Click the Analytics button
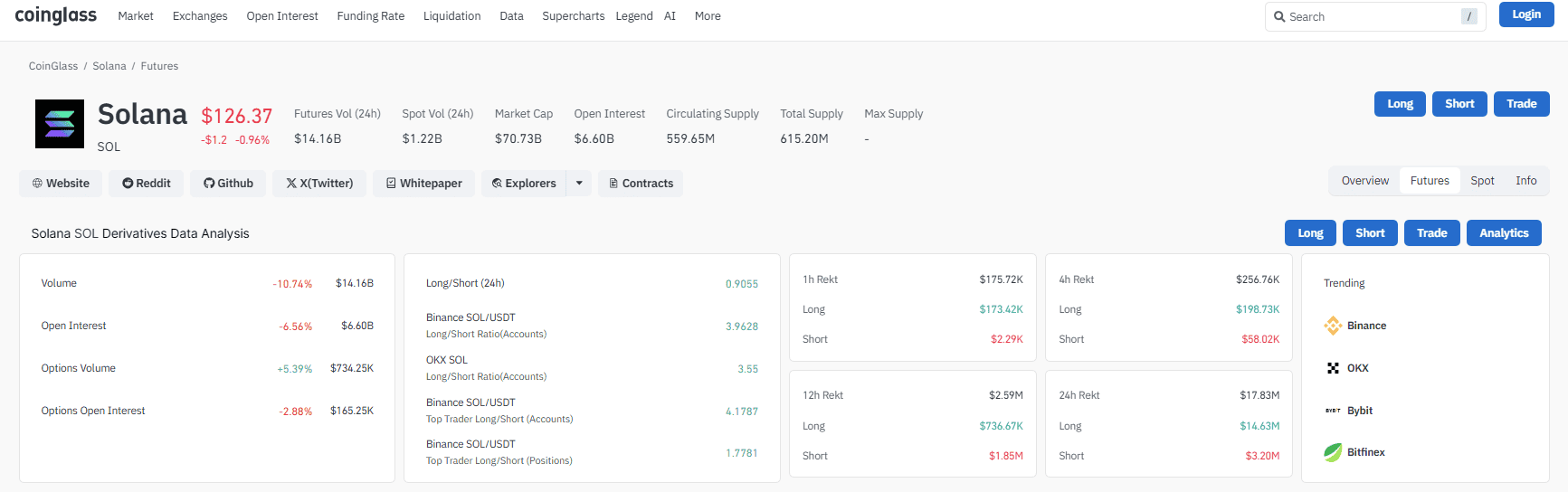 tap(1504, 233)
